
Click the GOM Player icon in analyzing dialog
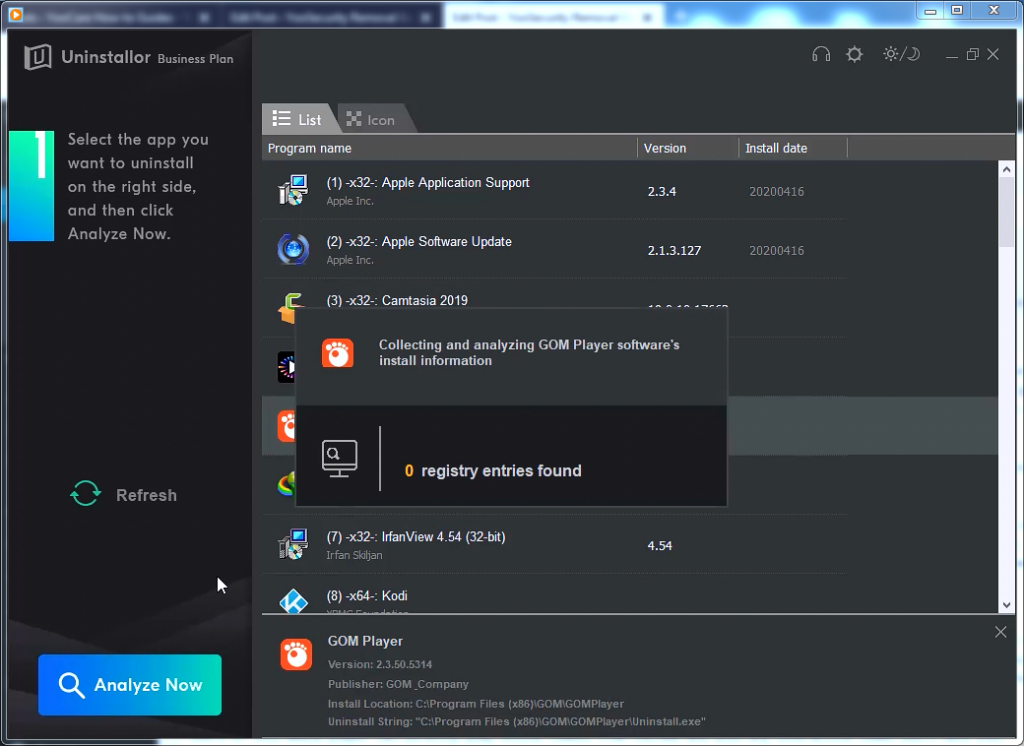pyautogui.click(x=338, y=353)
